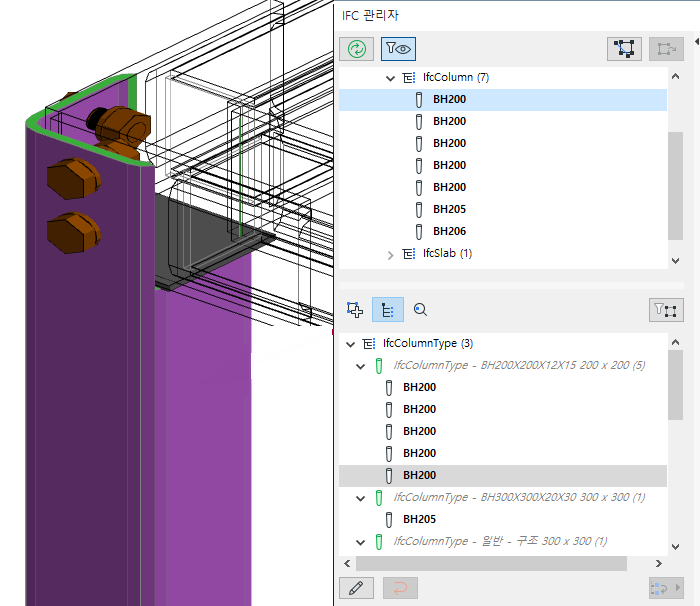Click green icon of 일반 - 구조 type
Image resolution: width=700 pixels, height=606 pixels.
click(379, 542)
